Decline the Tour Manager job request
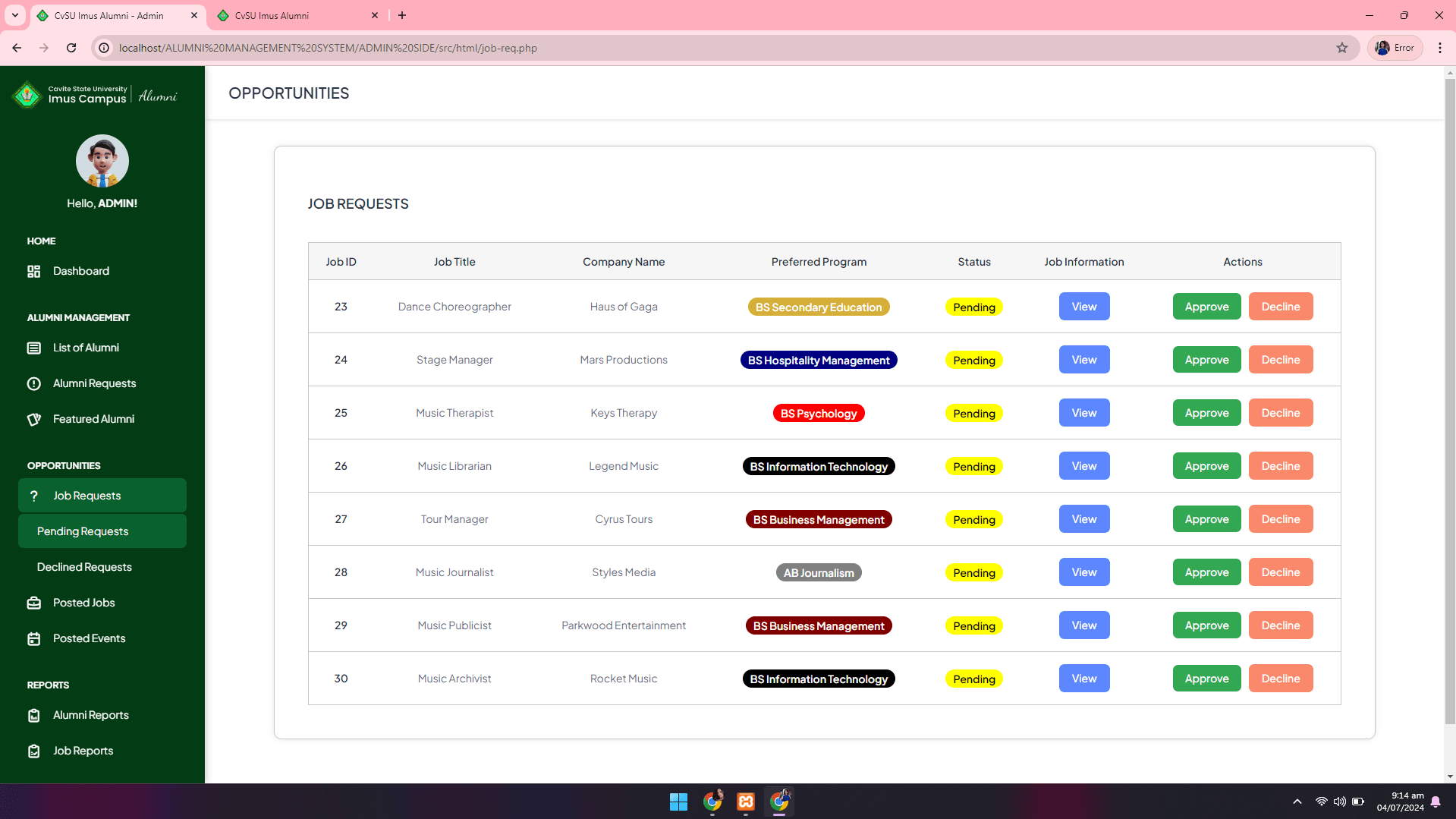Screen dimensions: 1456x819 pos(1281,519)
